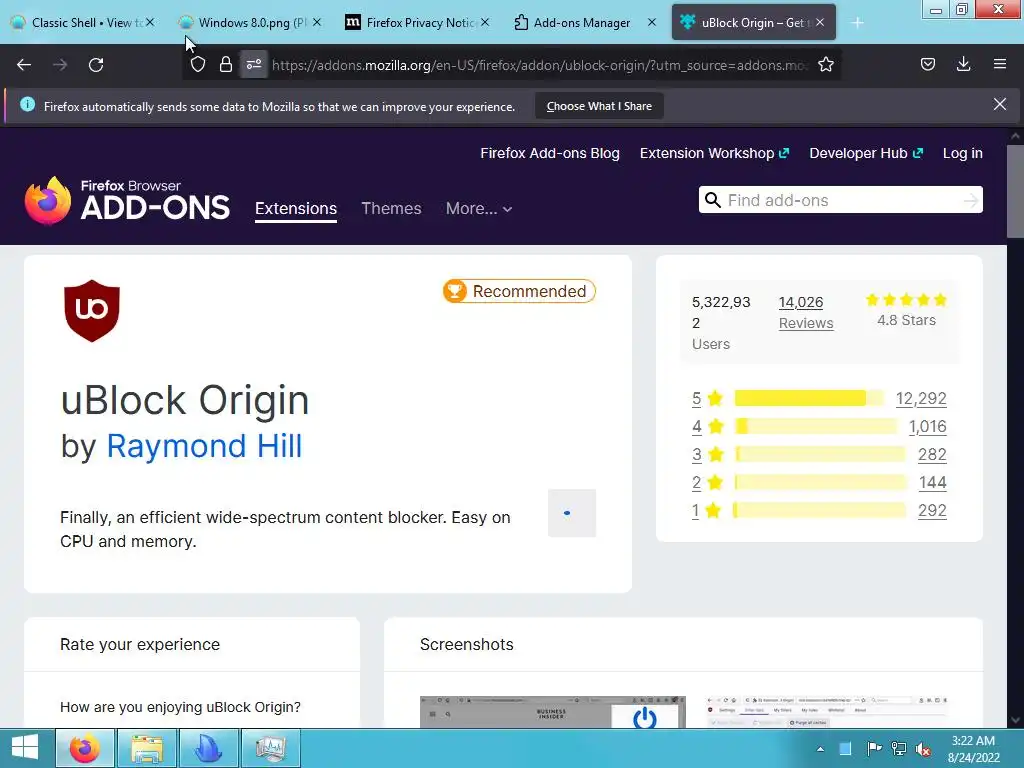Click the muted volume tray icon

pyautogui.click(x=923, y=749)
